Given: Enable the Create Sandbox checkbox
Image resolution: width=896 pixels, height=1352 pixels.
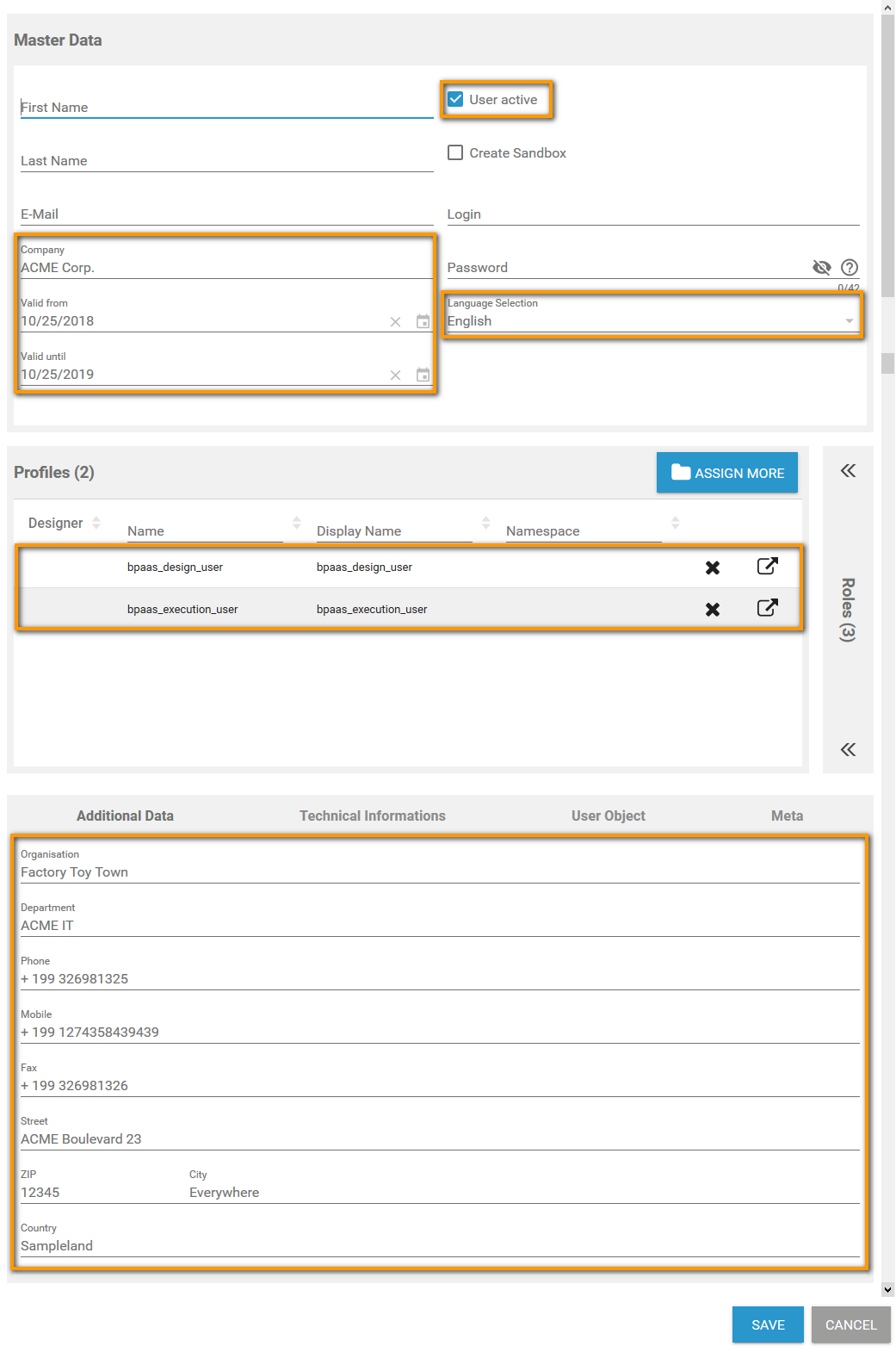Looking at the screenshot, I should click(x=456, y=153).
